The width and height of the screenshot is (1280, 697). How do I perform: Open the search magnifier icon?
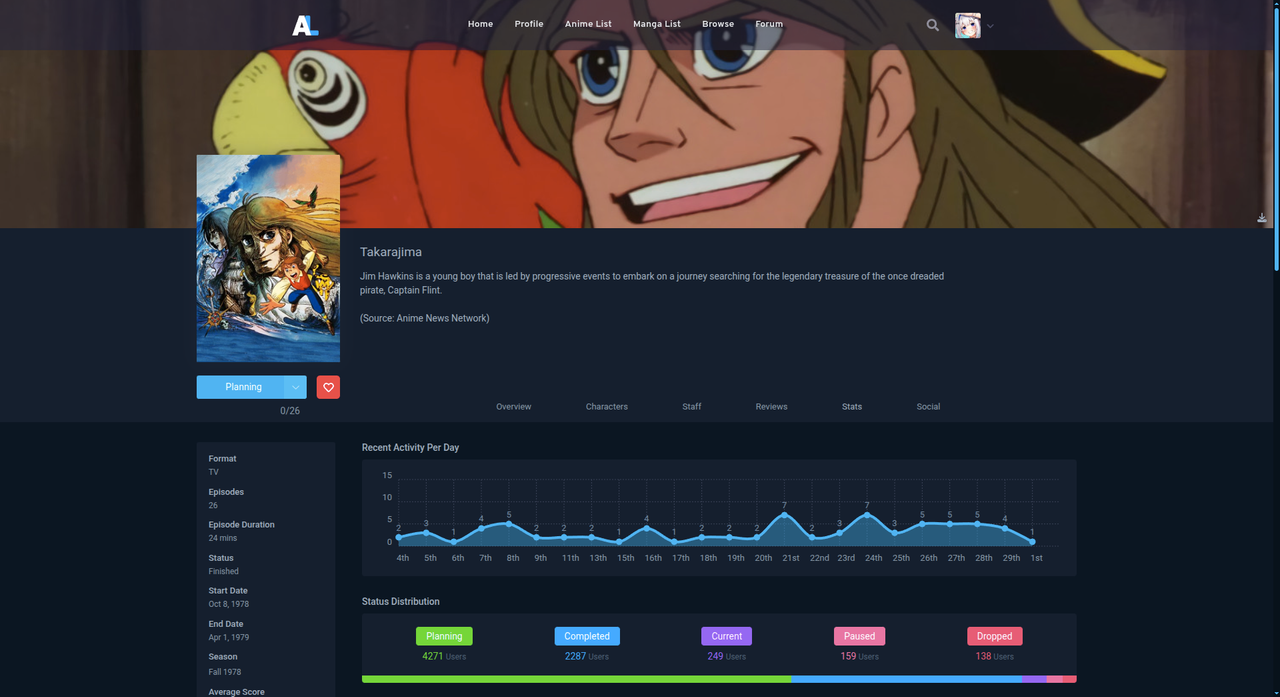tap(933, 25)
